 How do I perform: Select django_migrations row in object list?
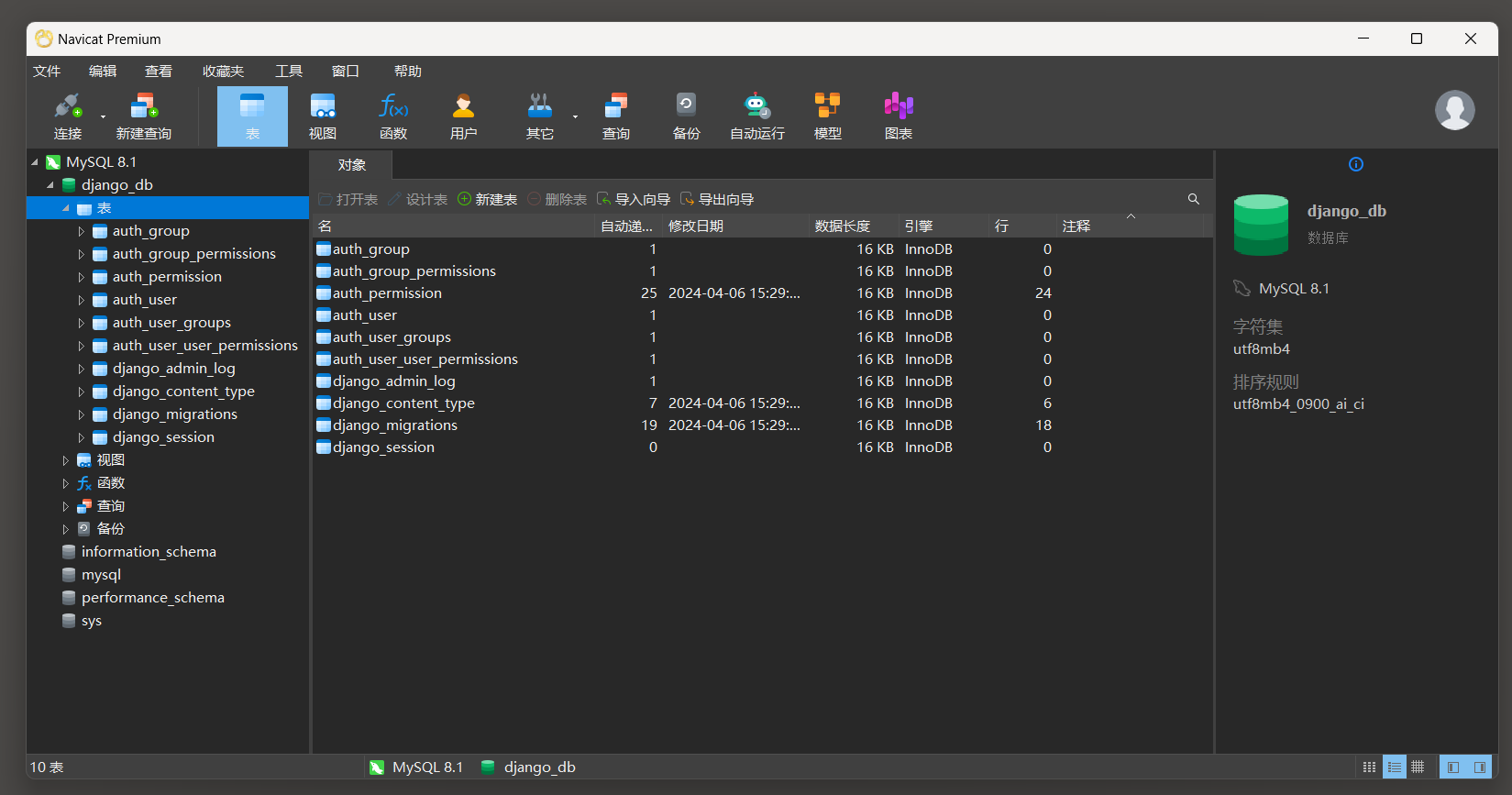pos(762,425)
